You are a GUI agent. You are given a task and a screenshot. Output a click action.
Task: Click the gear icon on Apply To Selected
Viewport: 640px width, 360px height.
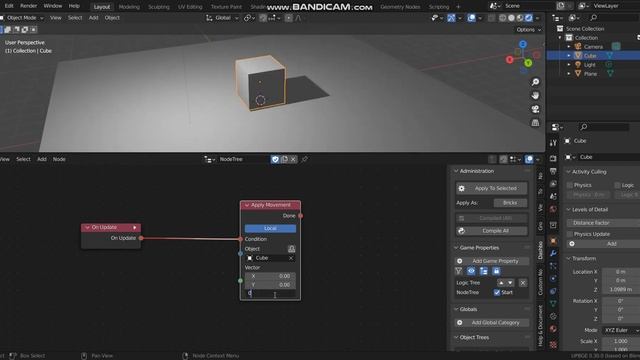[461, 189]
